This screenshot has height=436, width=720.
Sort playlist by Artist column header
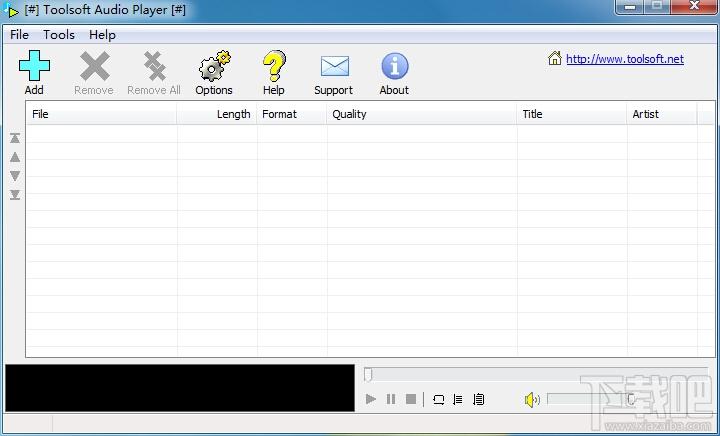(662, 114)
